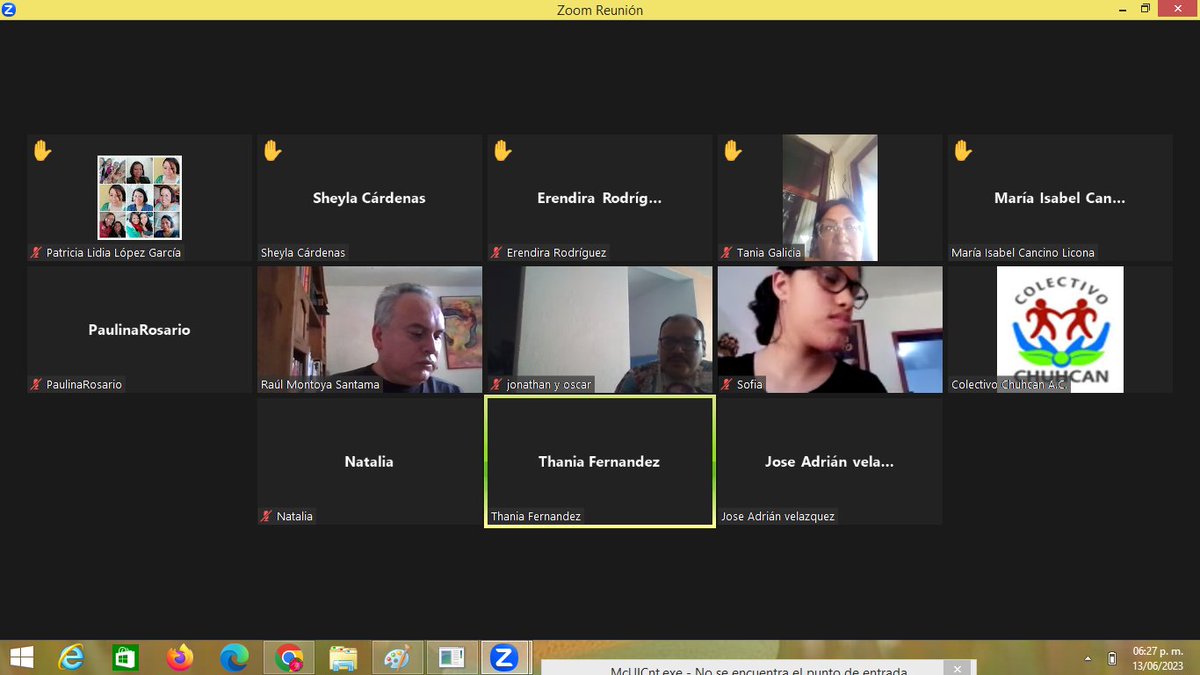The height and width of the screenshot is (675, 1200).
Task: Select Patricia Lidia López García's photo collage tile
Action: click(x=140, y=198)
